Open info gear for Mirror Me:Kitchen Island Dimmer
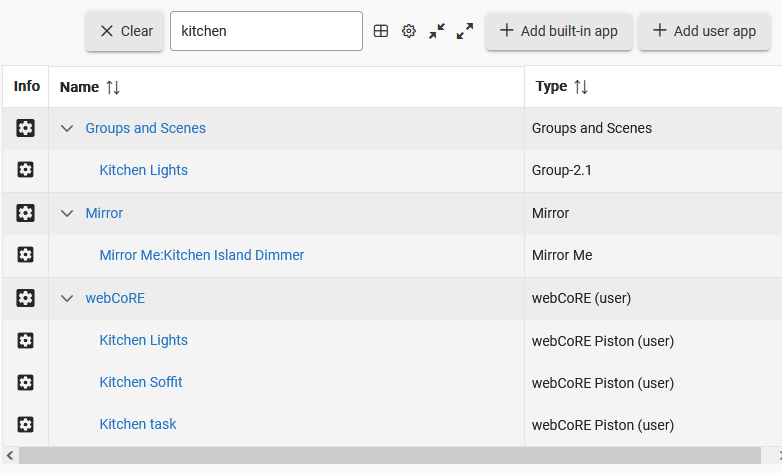 pos(25,255)
